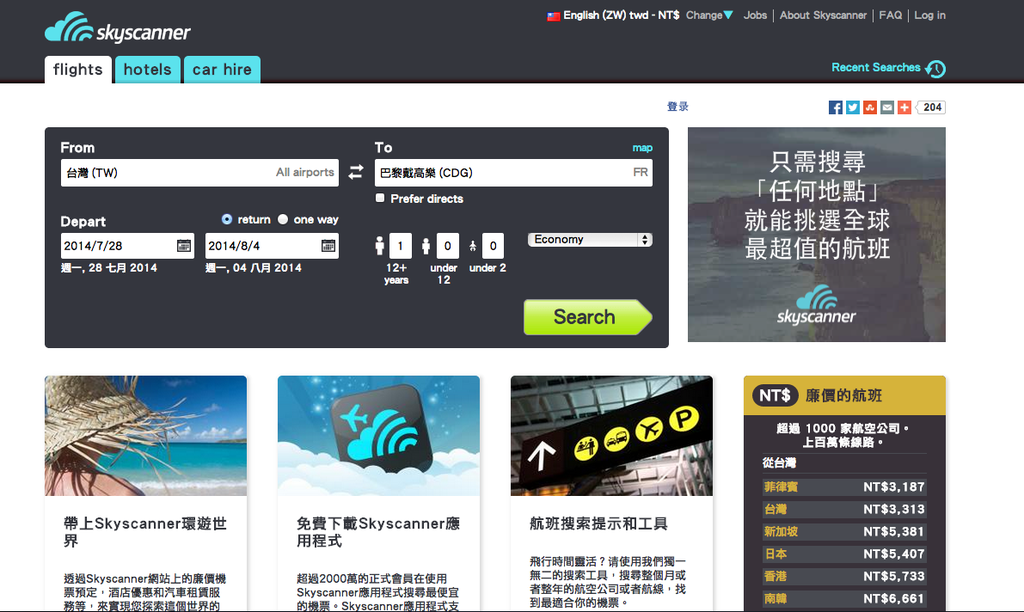Image resolution: width=1024 pixels, height=612 pixels.
Task: Click the infant passenger icon
Action: point(473,246)
